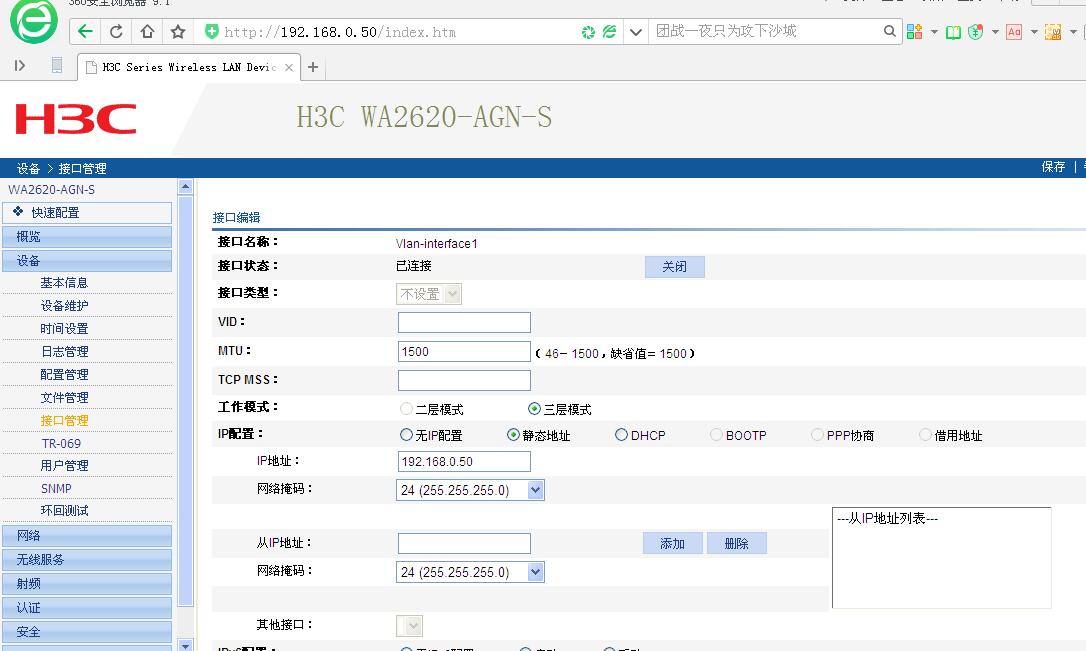Click the red Aa translation icon
This screenshot has height=651, width=1086.
[x=1014, y=32]
